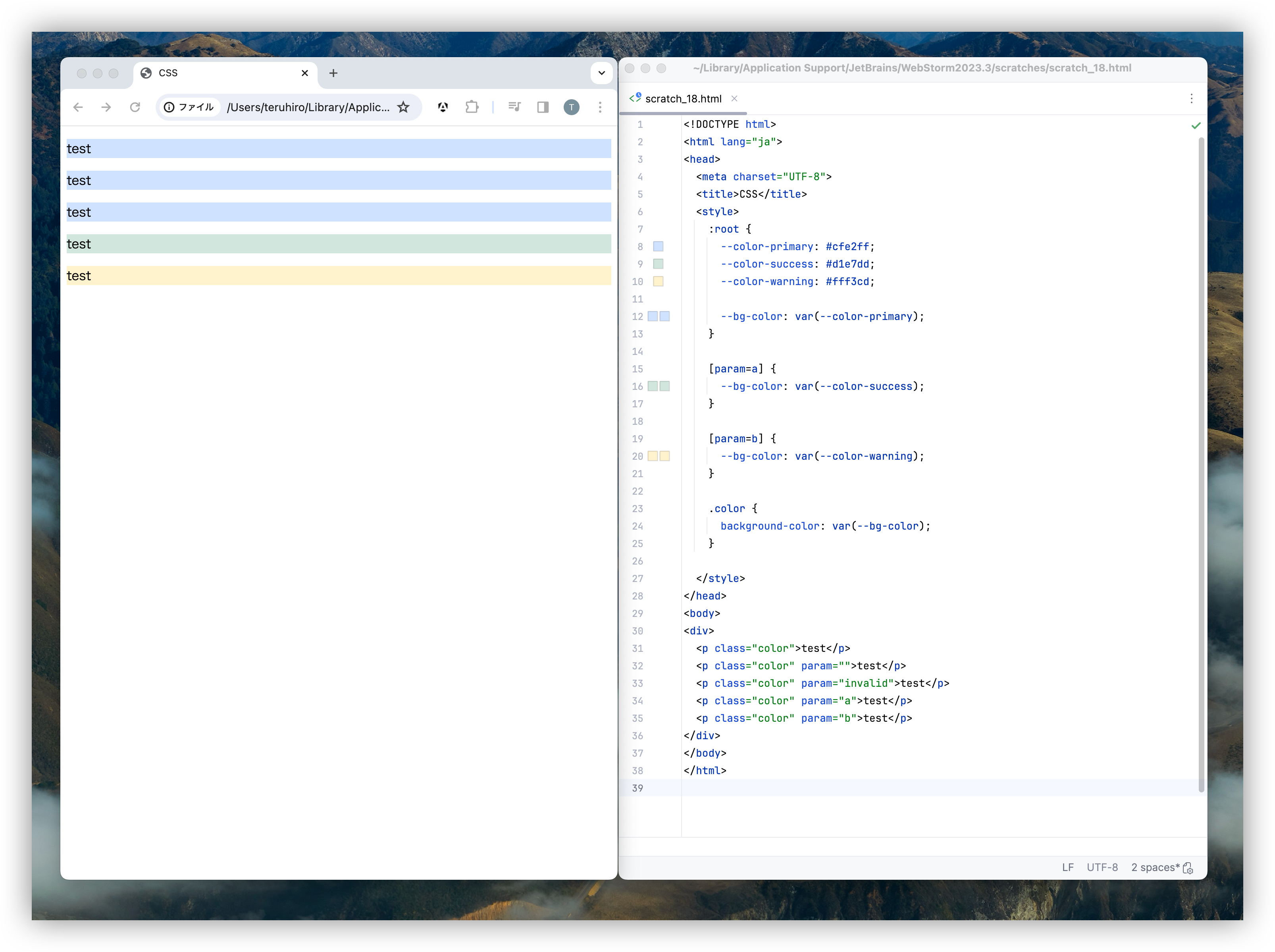Click the UTF-8 encoding label
Image resolution: width=1275 pixels, height=952 pixels.
tap(1102, 868)
